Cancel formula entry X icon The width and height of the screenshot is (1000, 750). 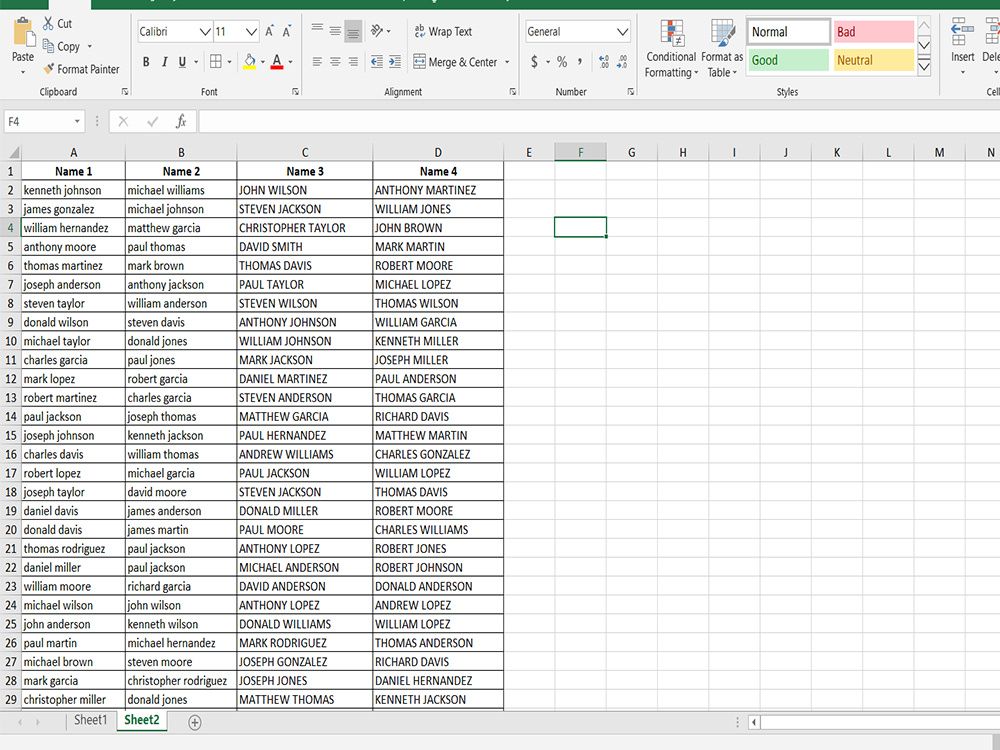(123, 121)
